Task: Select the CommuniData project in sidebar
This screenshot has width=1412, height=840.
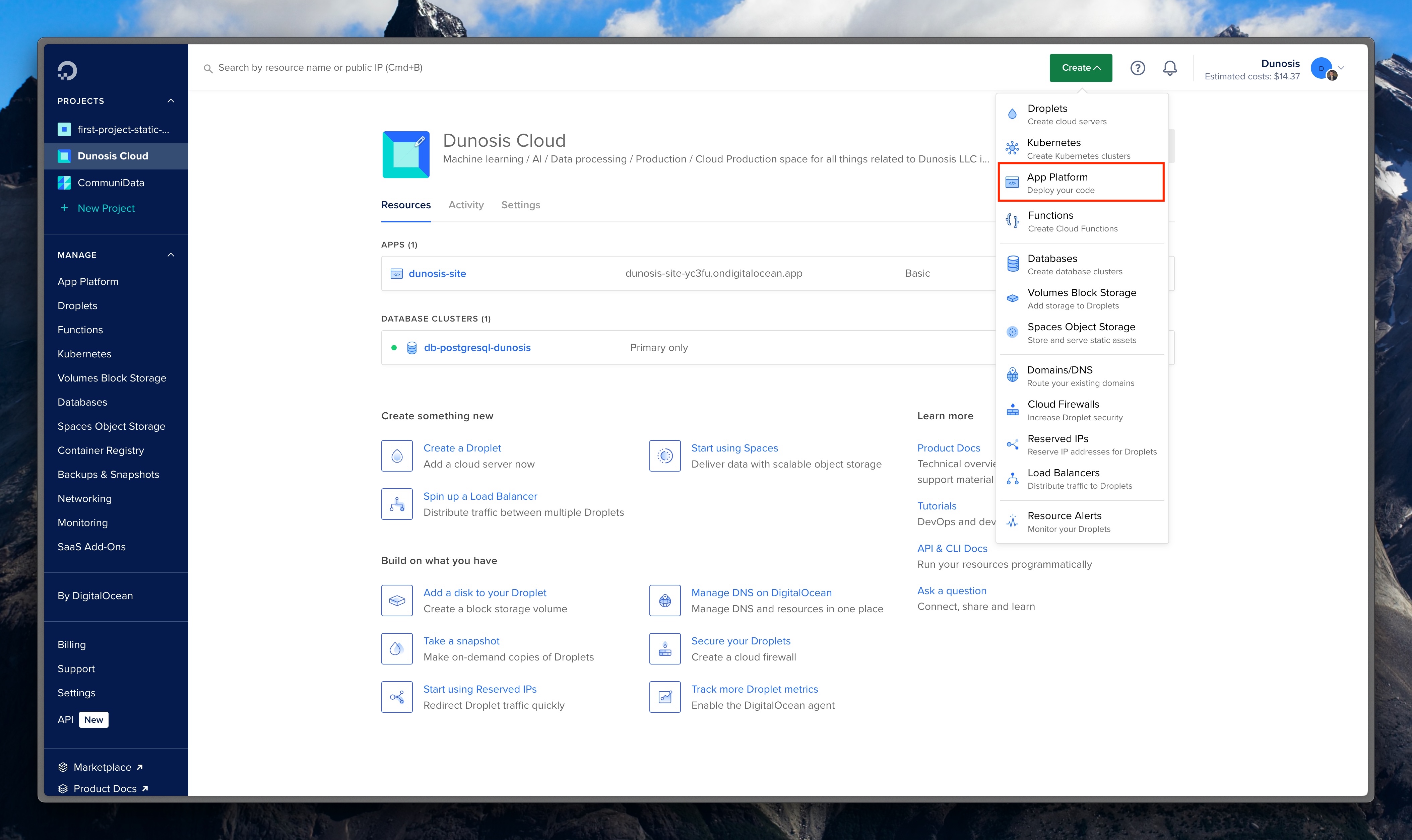Action: point(110,183)
